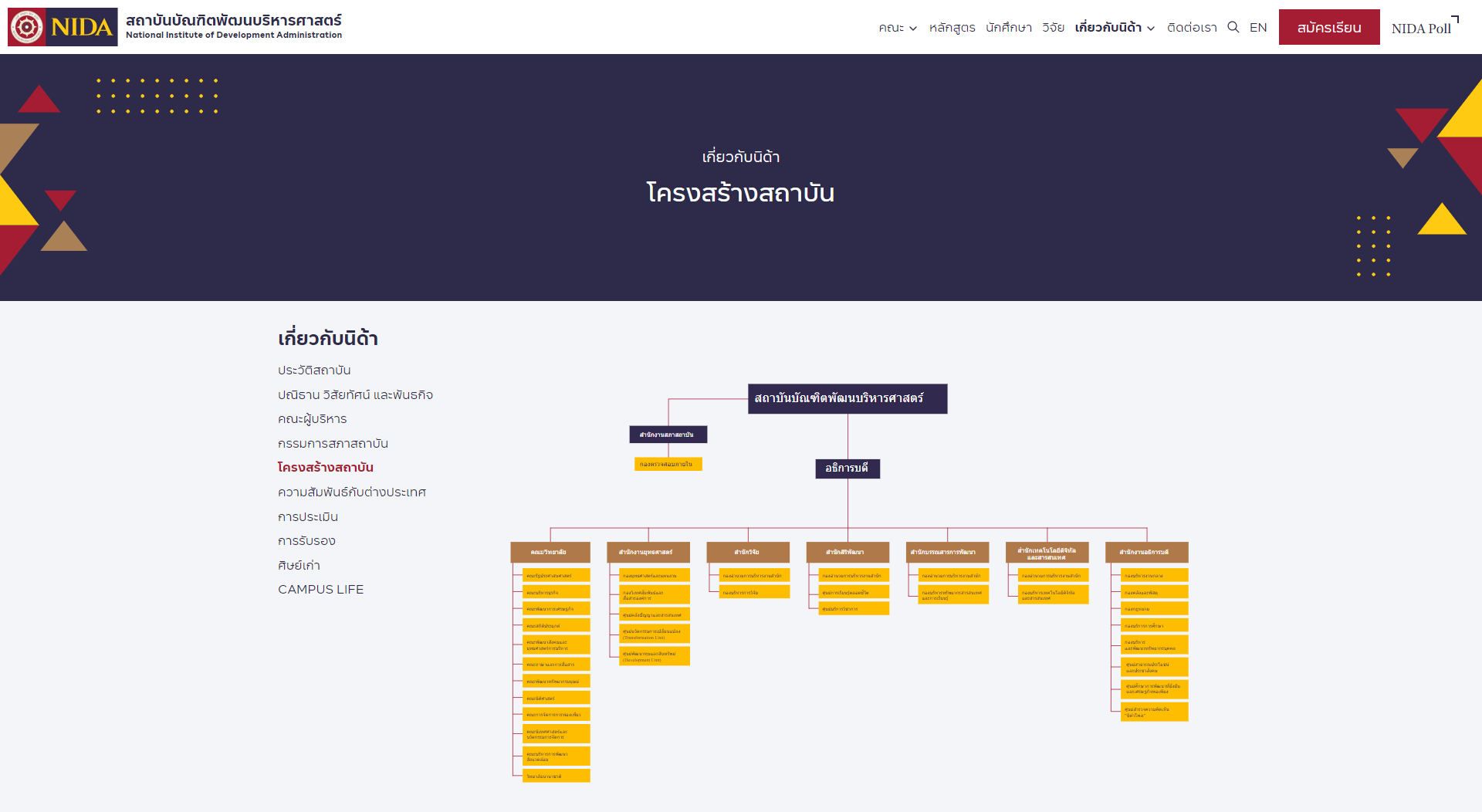Open the การประเมิน sidebar link
1482x812 pixels.
pyautogui.click(x=308, y=517)
